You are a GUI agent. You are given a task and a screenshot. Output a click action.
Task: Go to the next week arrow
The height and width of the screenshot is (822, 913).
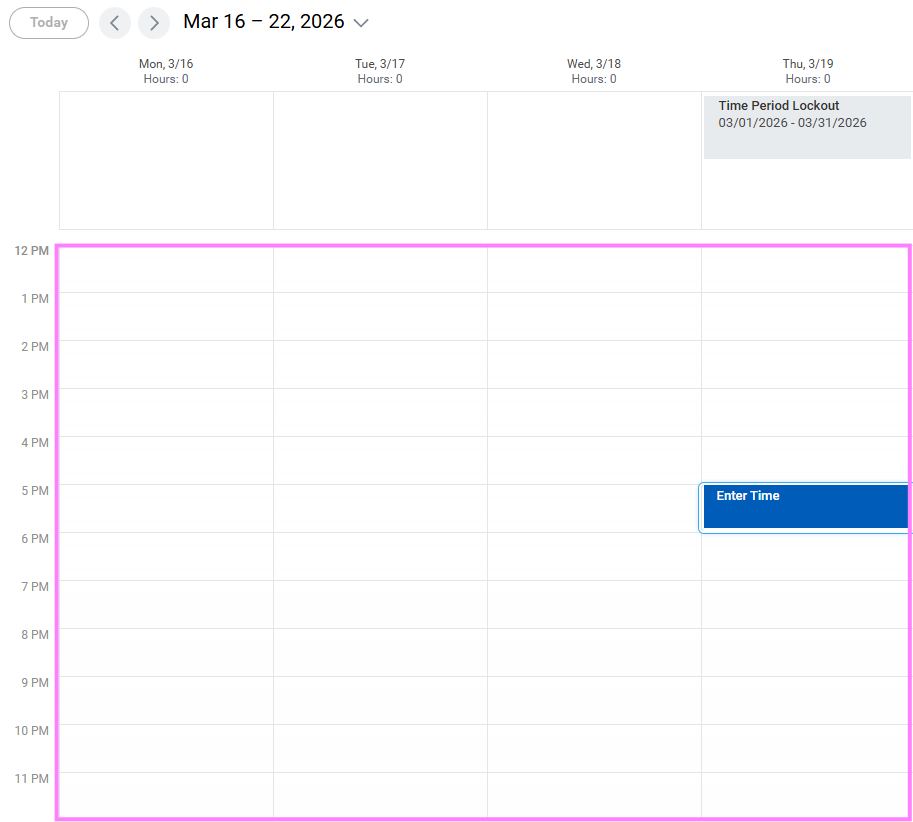tap(154, 23)
